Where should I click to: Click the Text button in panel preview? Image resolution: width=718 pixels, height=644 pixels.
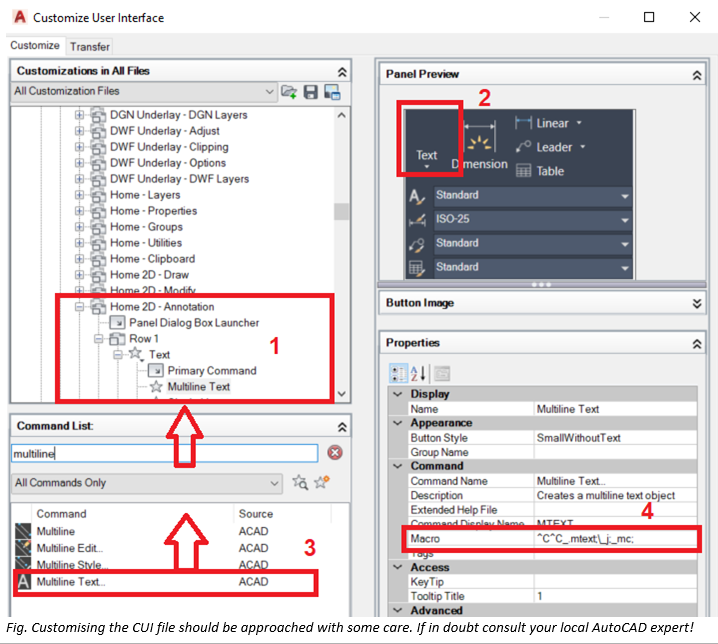(427, 140)
